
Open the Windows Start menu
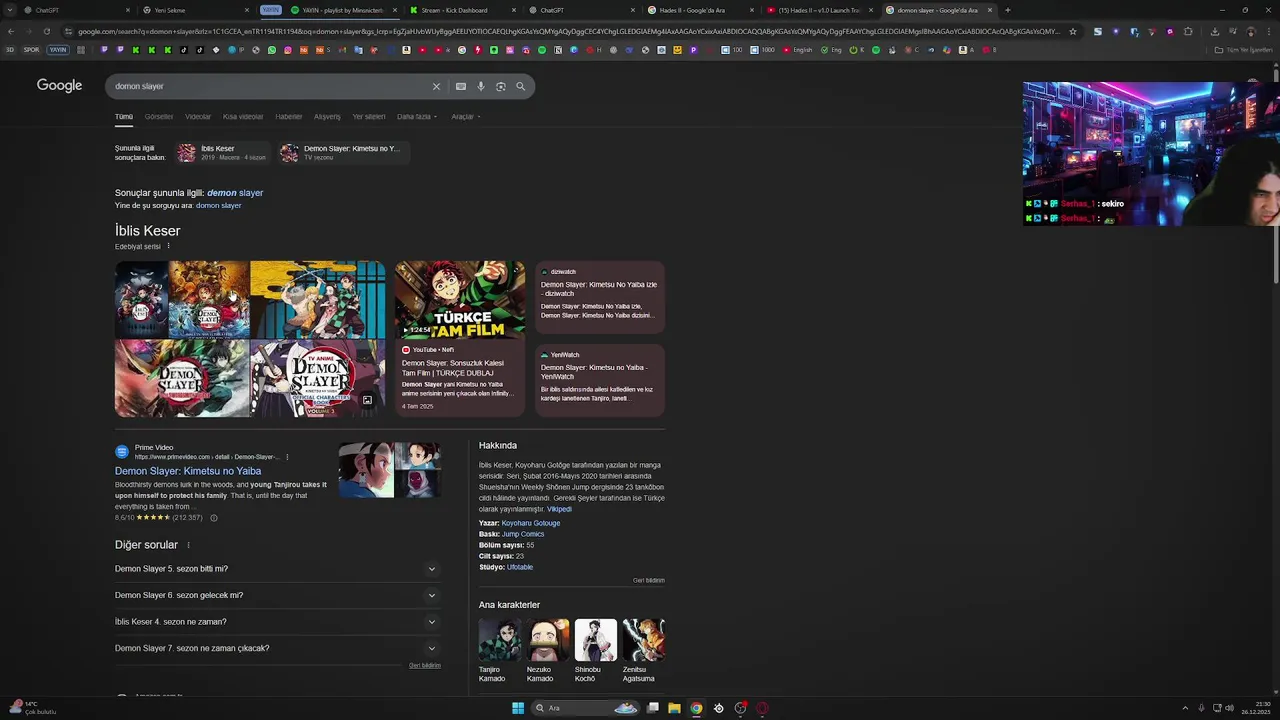click(518, 708)
